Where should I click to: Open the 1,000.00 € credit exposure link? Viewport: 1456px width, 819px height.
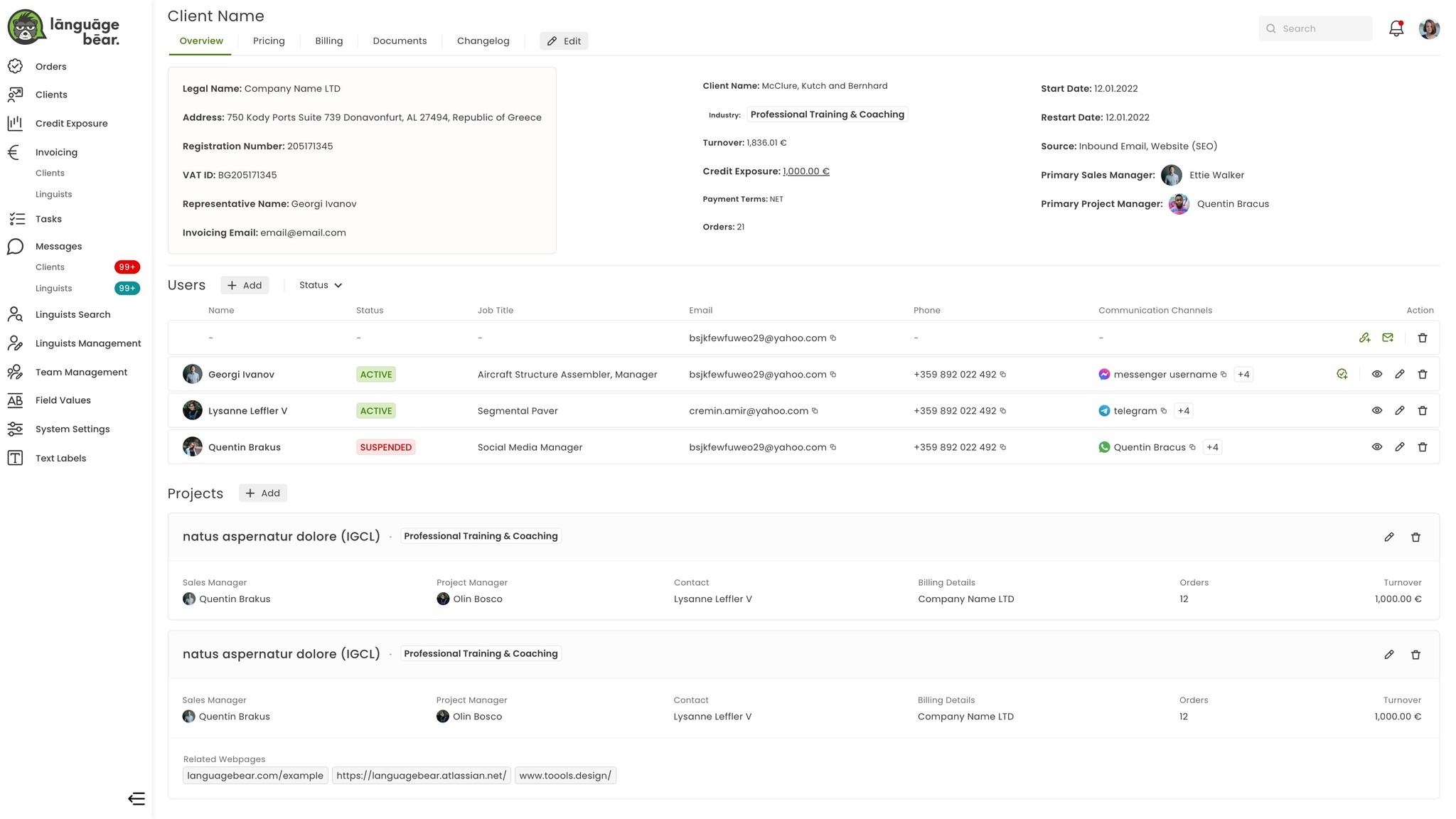(x=805, y=171)
